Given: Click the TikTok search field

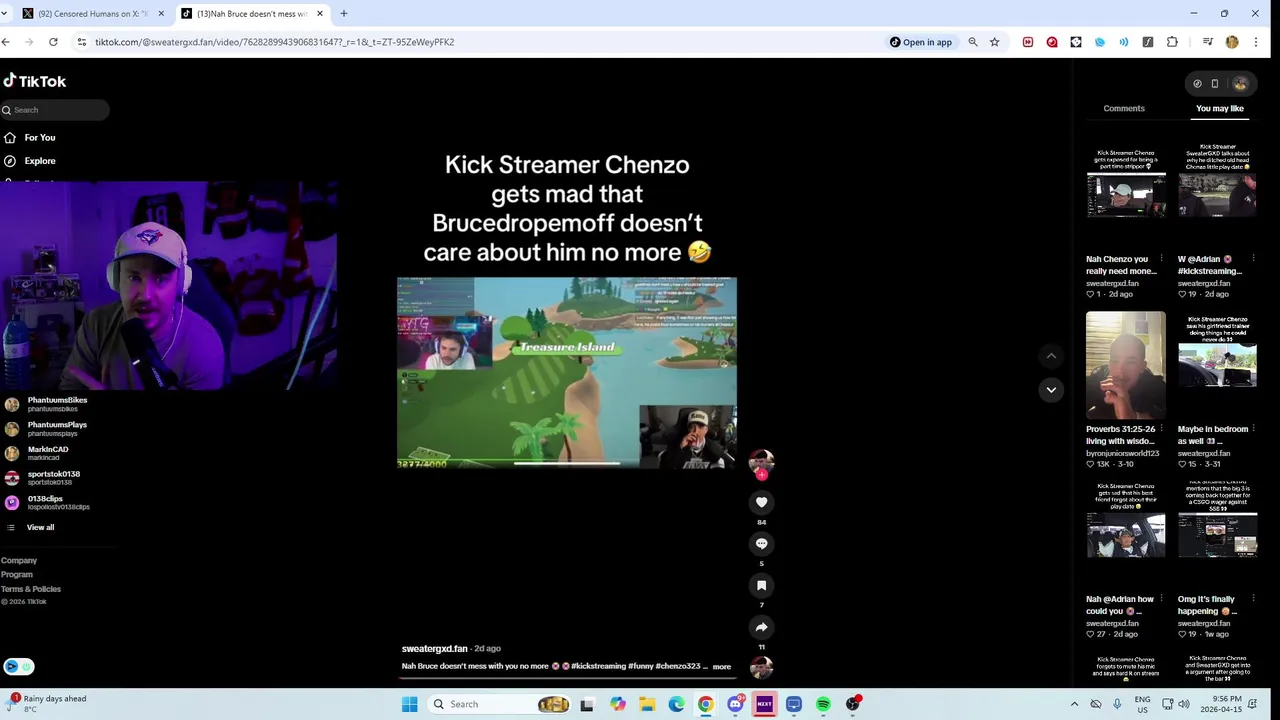Looking at the screenshot, I should [x=55, y=110].
